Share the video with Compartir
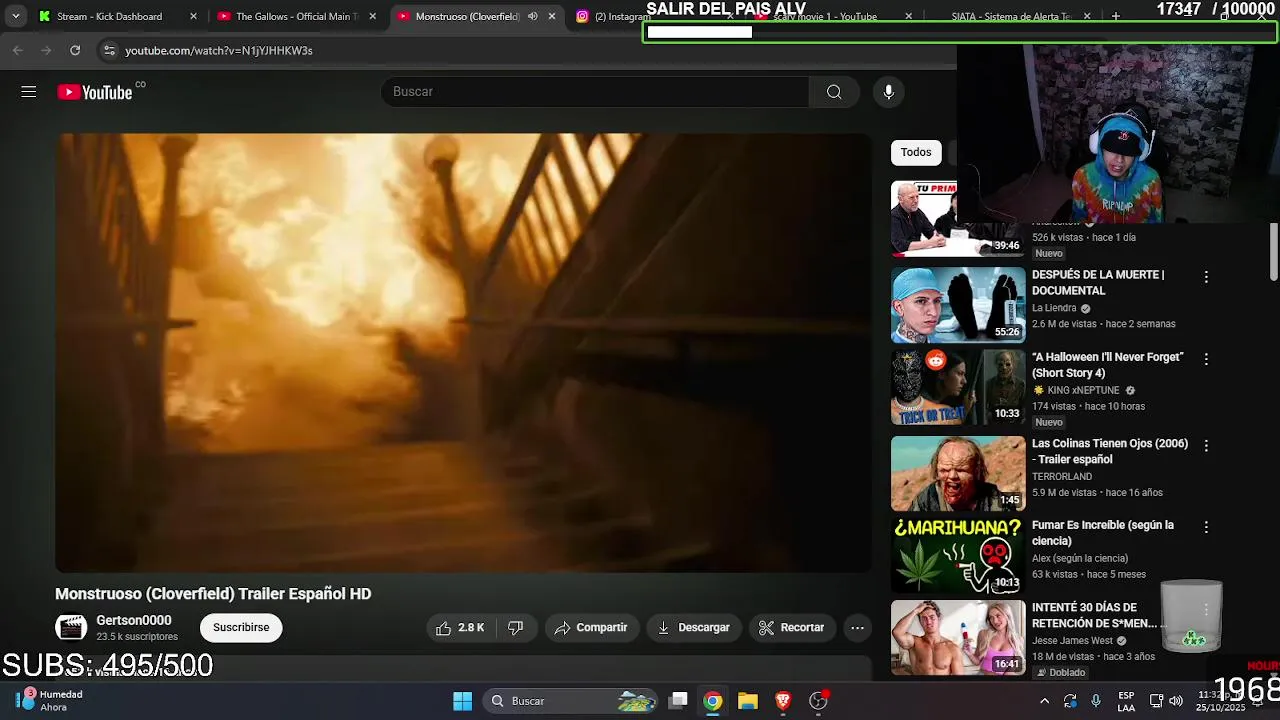 (x=591, y=628)
